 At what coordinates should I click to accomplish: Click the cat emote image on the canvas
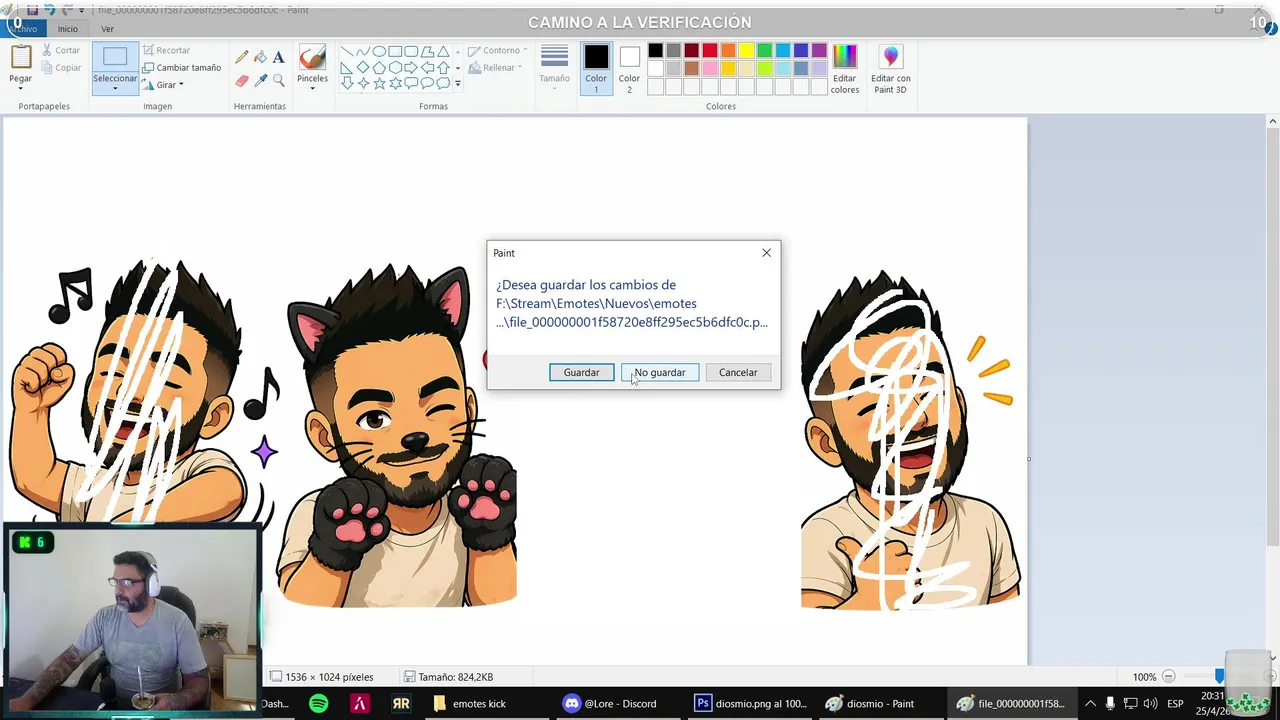point(398,436)
